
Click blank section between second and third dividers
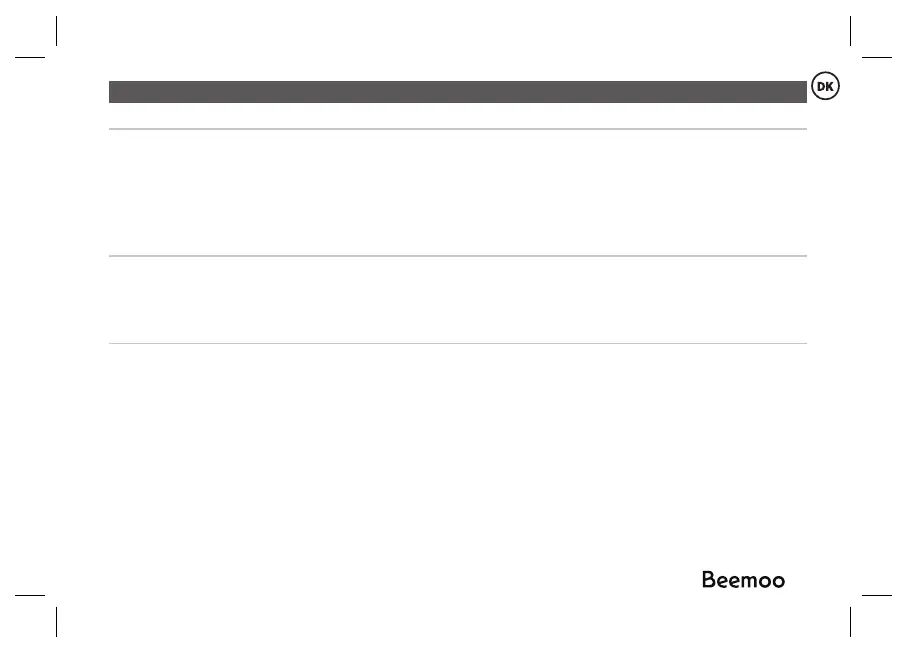457,300
